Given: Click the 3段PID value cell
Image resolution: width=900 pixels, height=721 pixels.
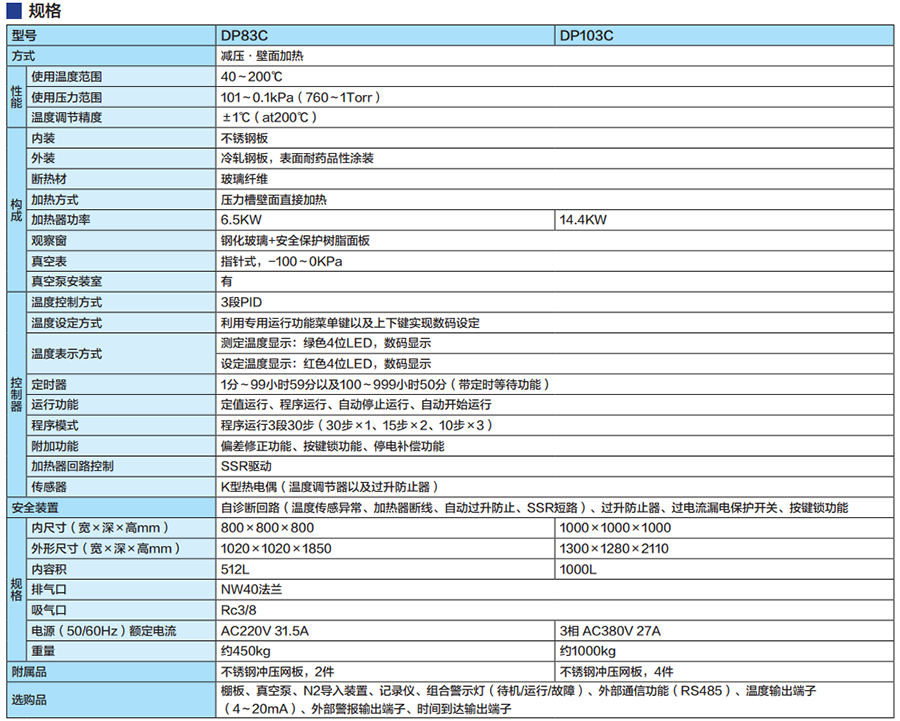Looking at the screenshot, I should pos(555,302).
